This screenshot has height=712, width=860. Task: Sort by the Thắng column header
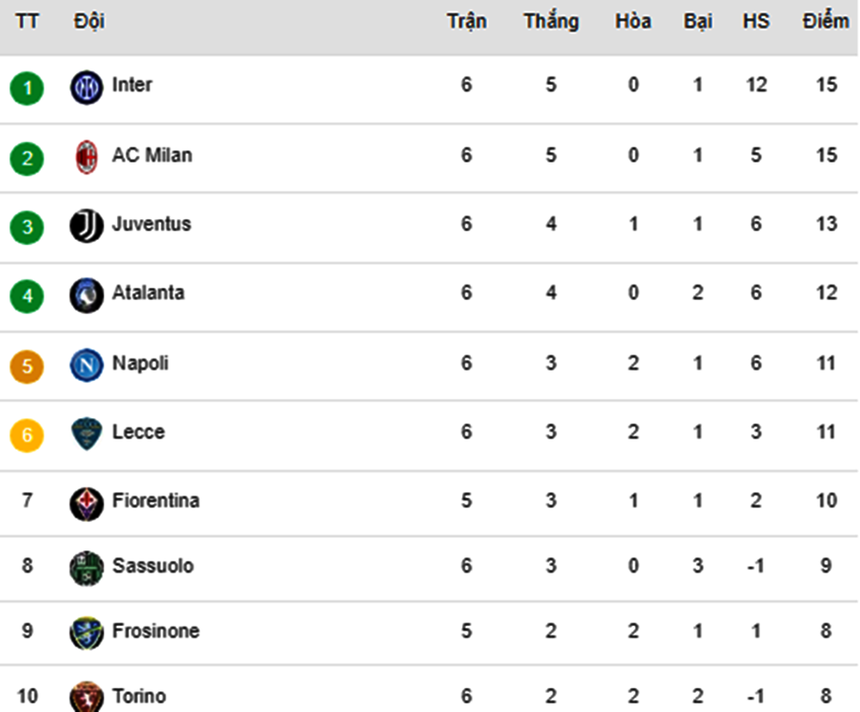(551, 22)
